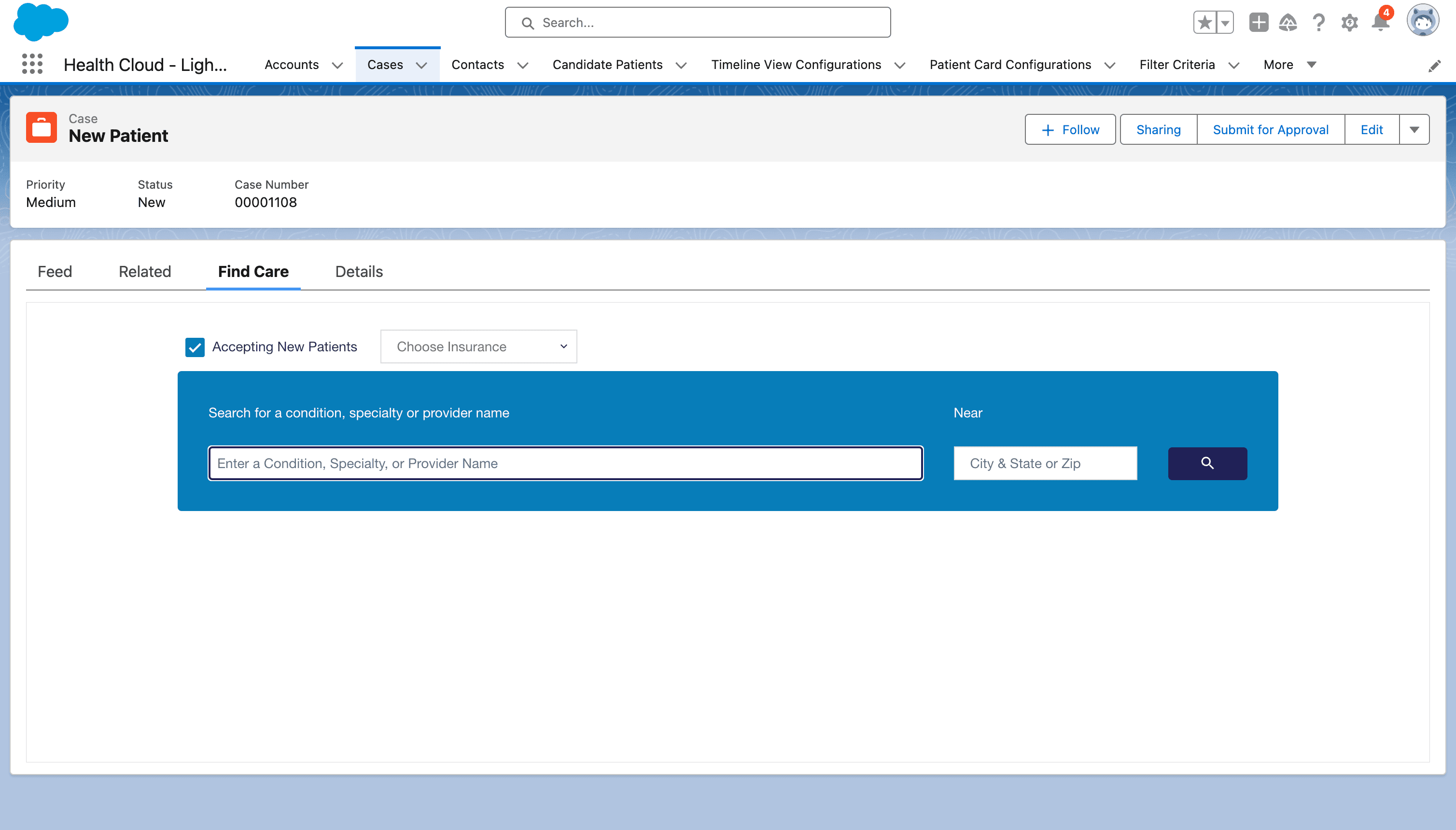1456x830 pixels.
Task: Open the Filter Criteria tab
Action: click(x=1177, y=64)
